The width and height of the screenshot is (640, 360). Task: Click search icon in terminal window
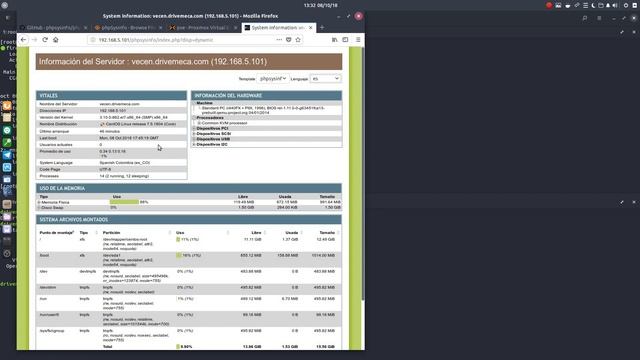click(585, 18)
